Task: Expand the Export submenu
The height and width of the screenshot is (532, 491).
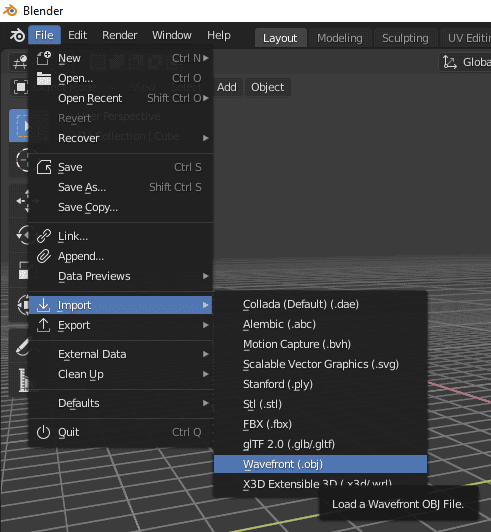Action: [120, 325]
